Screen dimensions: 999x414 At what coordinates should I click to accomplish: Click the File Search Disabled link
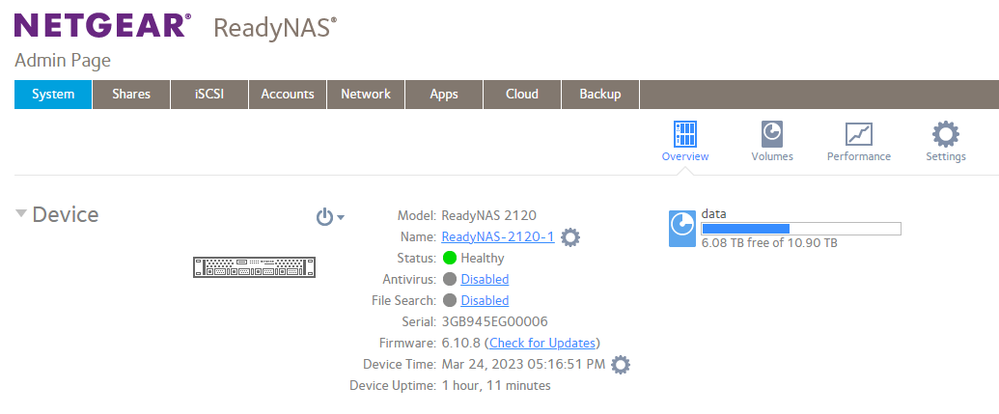[485, 300]
